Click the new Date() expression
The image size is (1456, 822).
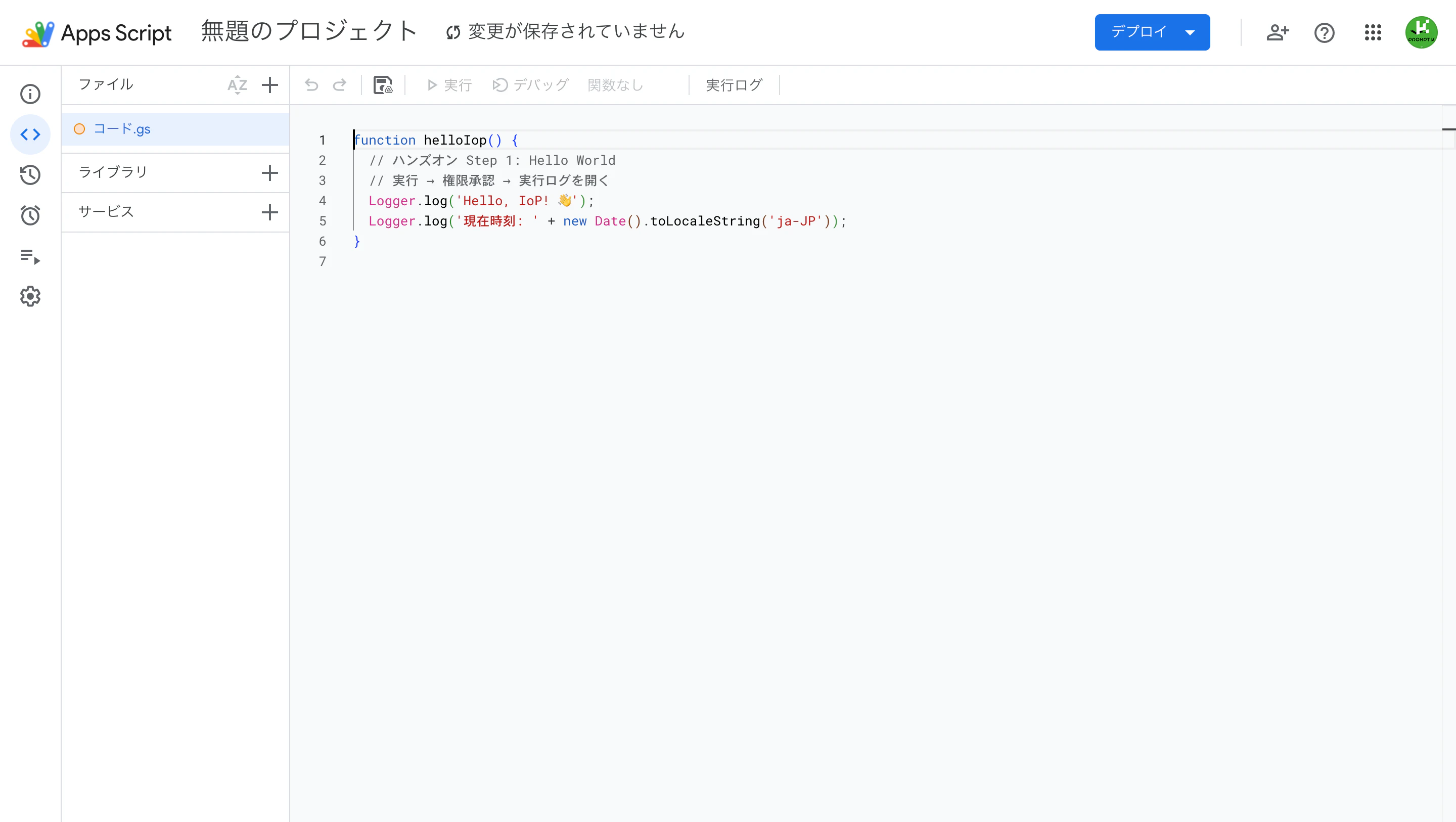602,221
